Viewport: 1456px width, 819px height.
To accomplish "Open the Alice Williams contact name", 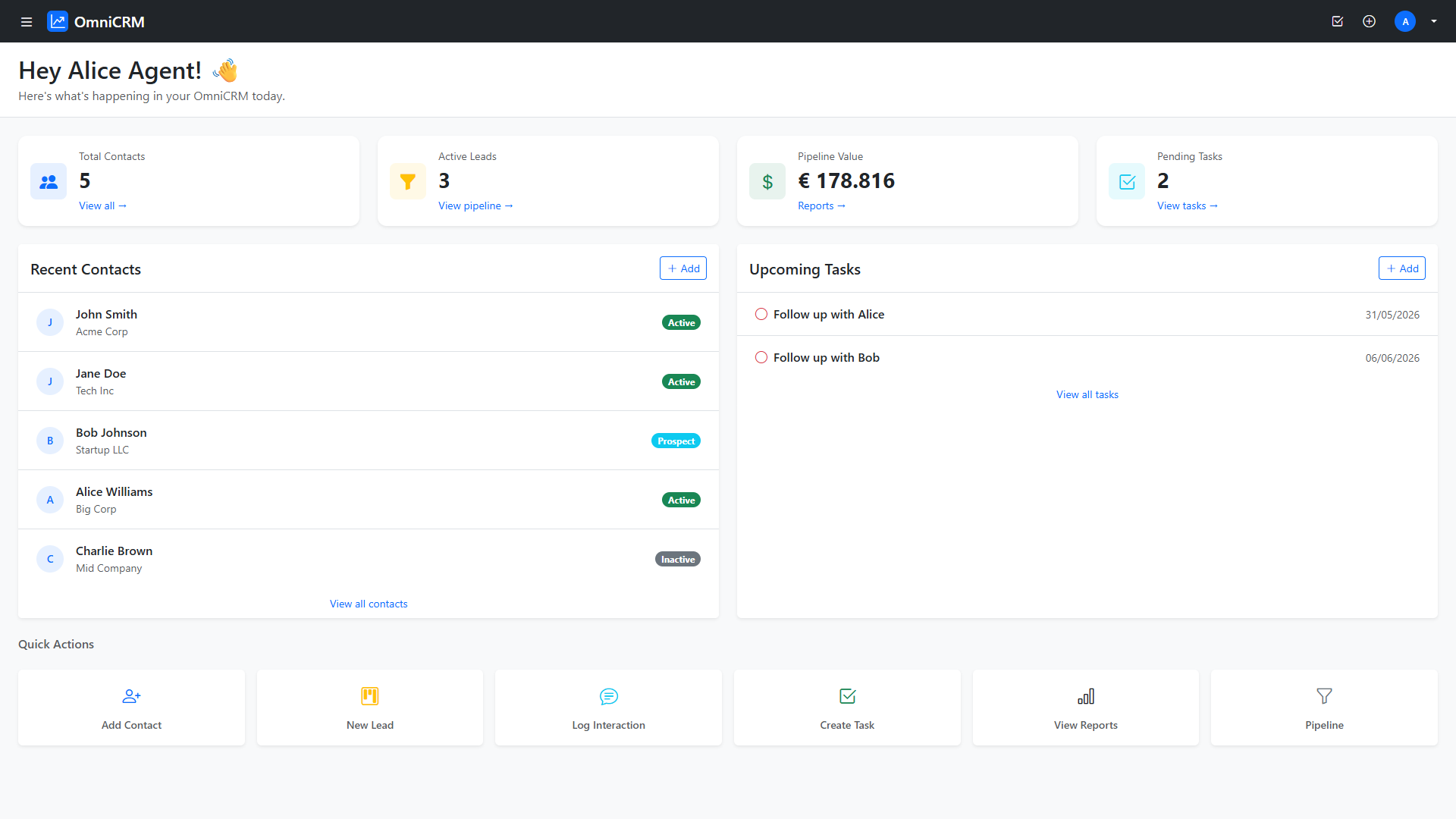I will (x=114, y=491).
